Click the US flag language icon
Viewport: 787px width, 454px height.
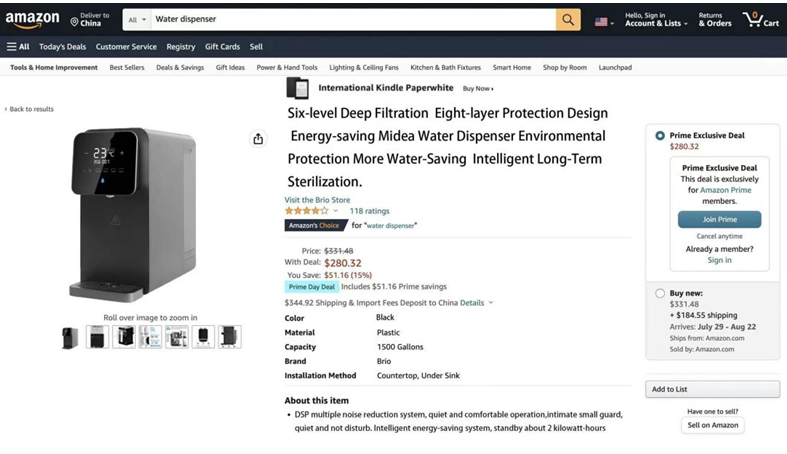(601, 21)
